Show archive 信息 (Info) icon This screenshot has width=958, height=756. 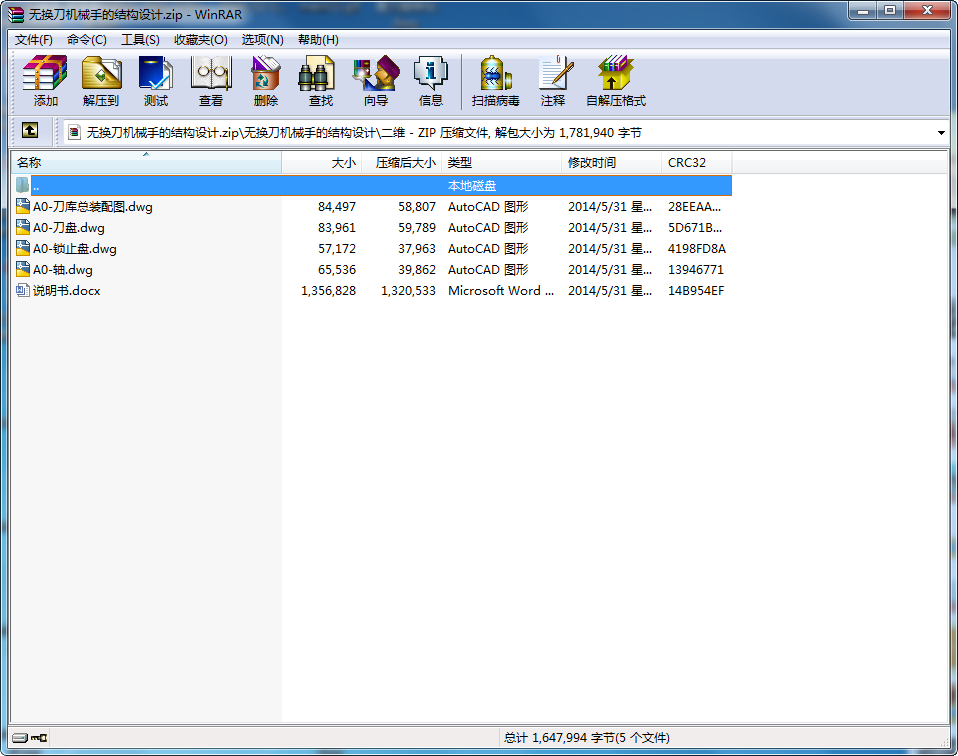click(x=430, y=81)
